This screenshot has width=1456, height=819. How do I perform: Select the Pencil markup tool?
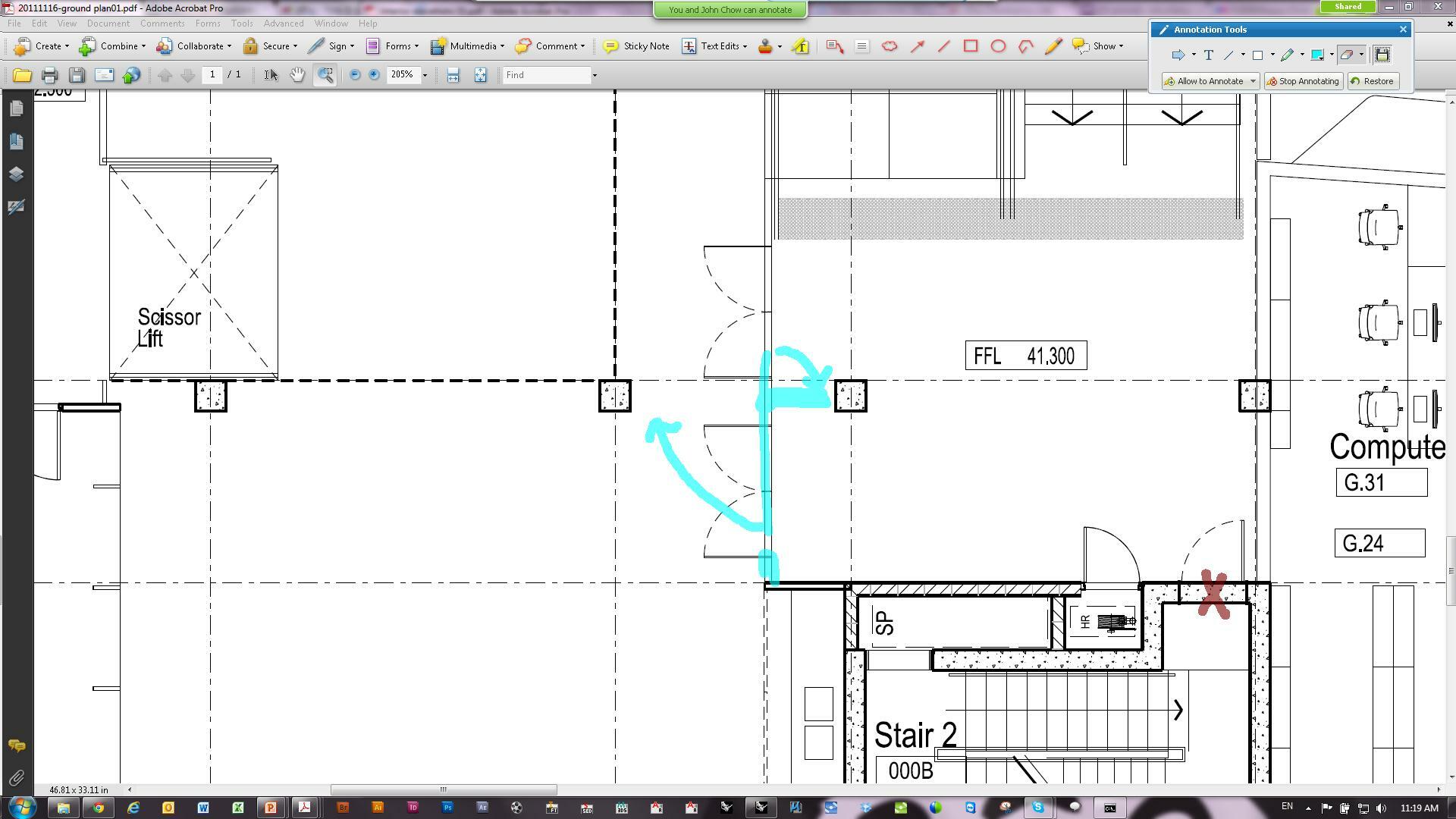click(x=1053, y=46)
